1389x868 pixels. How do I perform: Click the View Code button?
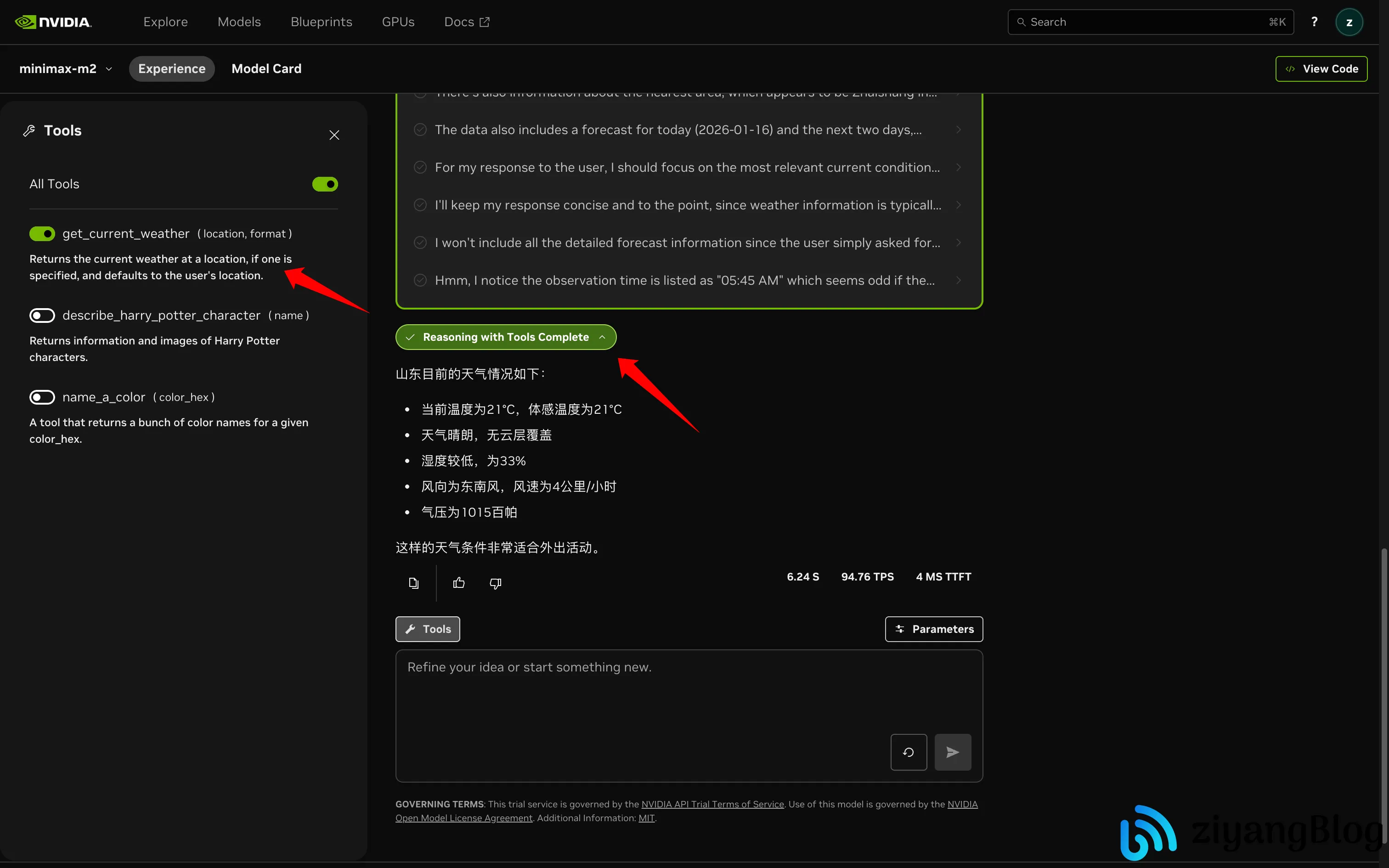(1321, 68)
